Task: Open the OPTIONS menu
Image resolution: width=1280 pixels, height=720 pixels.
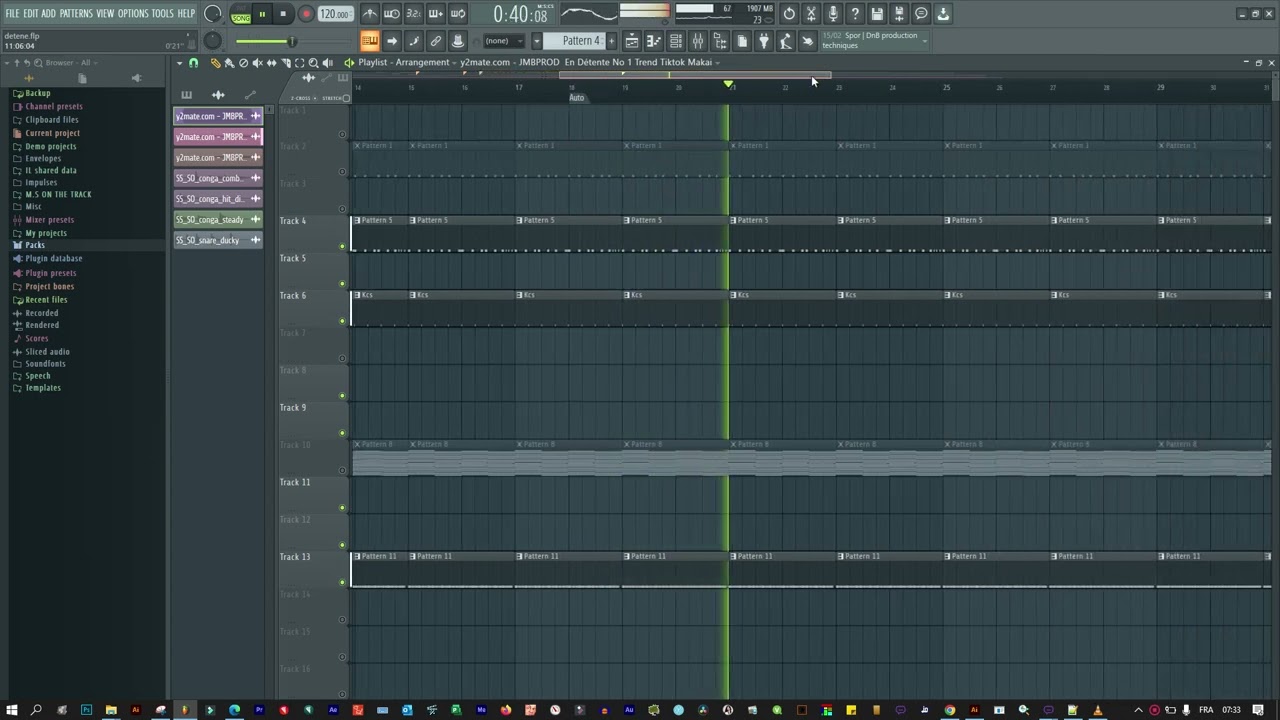Action: click(133, 13)
